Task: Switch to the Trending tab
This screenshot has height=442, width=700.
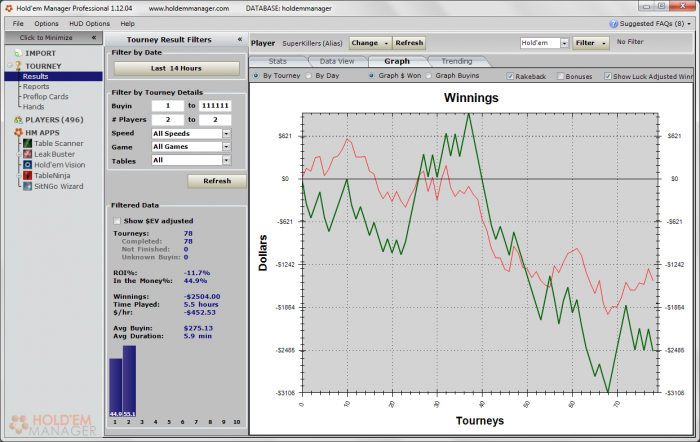Action: pos(457,61)
